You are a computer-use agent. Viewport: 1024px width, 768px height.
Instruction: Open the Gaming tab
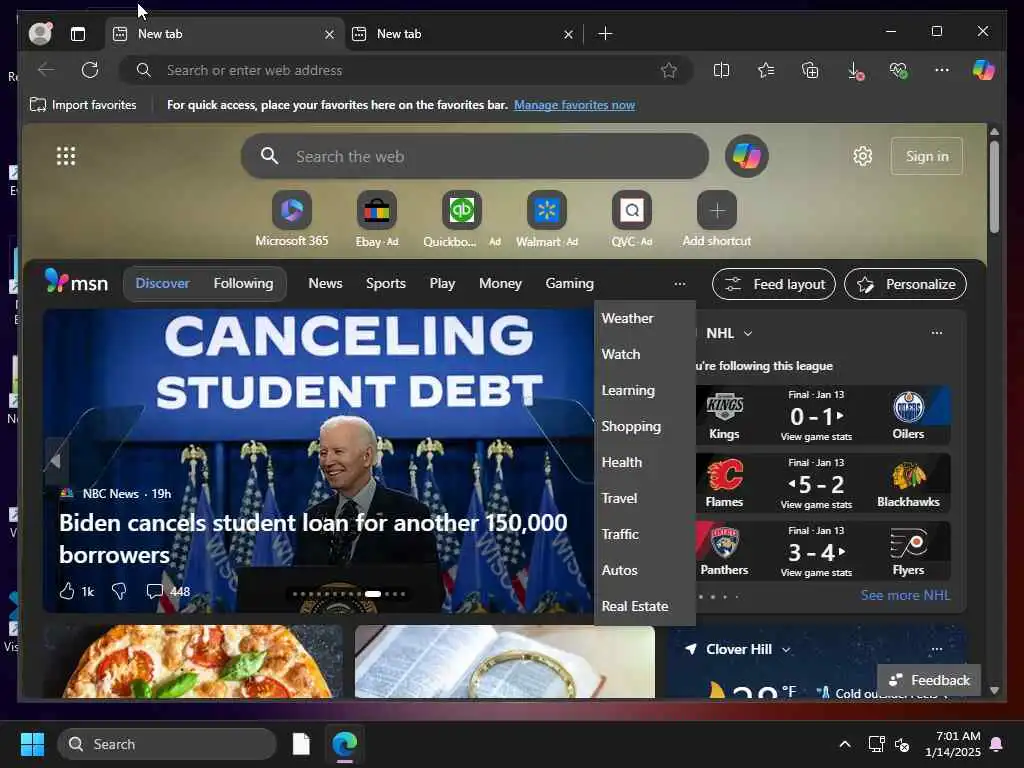click(569, 283)
